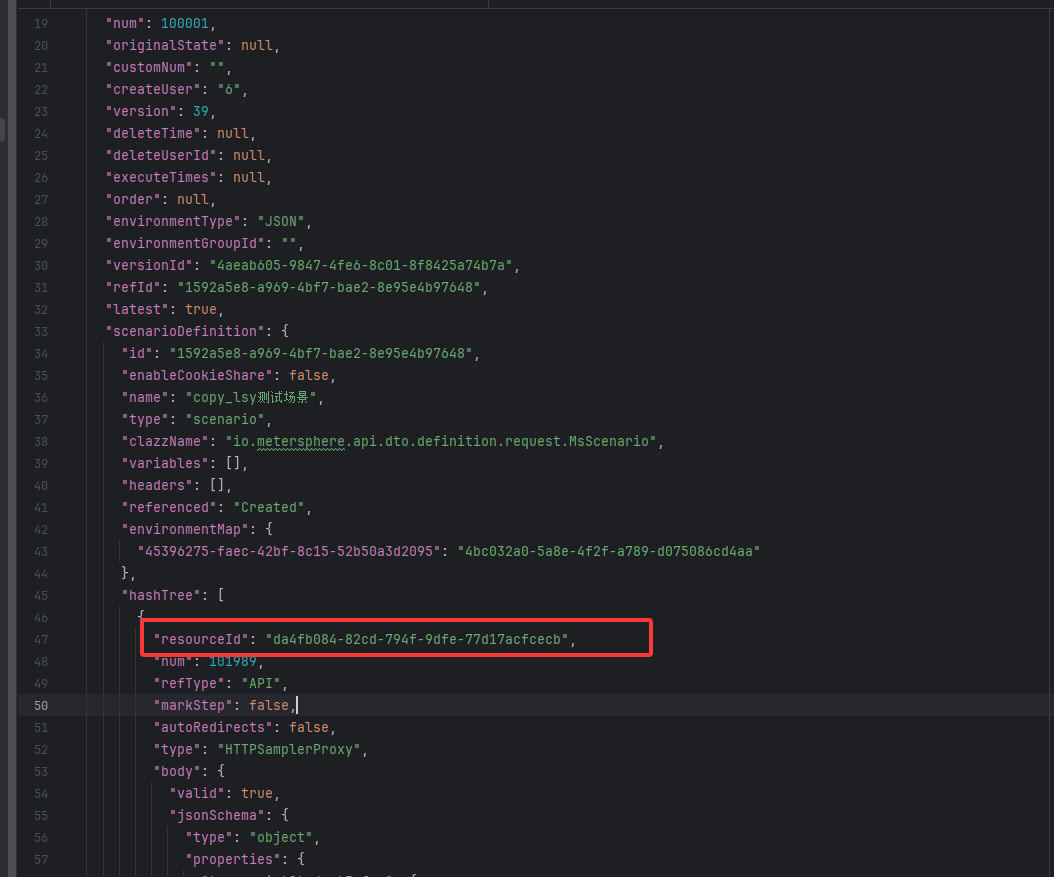
Task: Select the "Created" value of referenced
Action: pyautogui.click(x=269, y=507)
